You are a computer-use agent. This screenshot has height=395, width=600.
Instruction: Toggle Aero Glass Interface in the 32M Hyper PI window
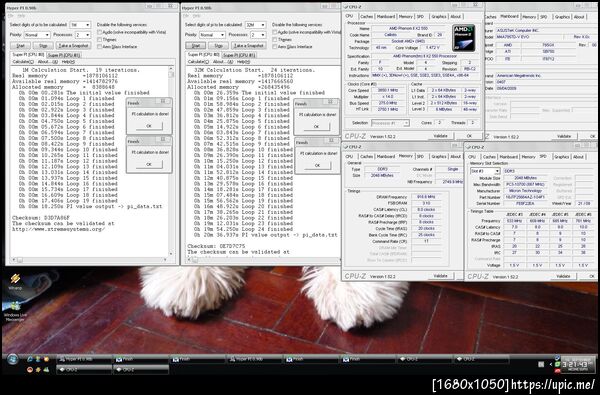(x=275, y=47)
